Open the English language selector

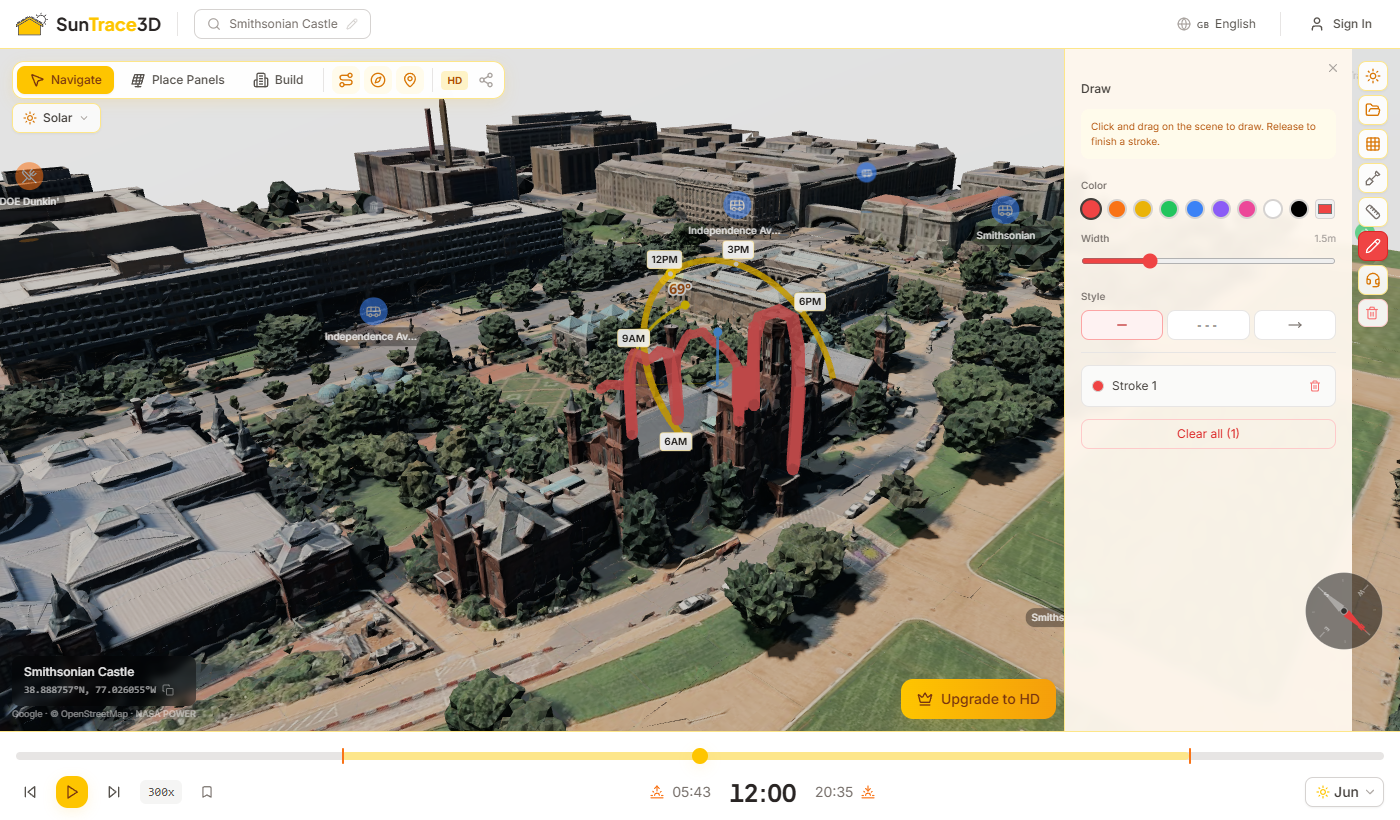point(1216,24)
